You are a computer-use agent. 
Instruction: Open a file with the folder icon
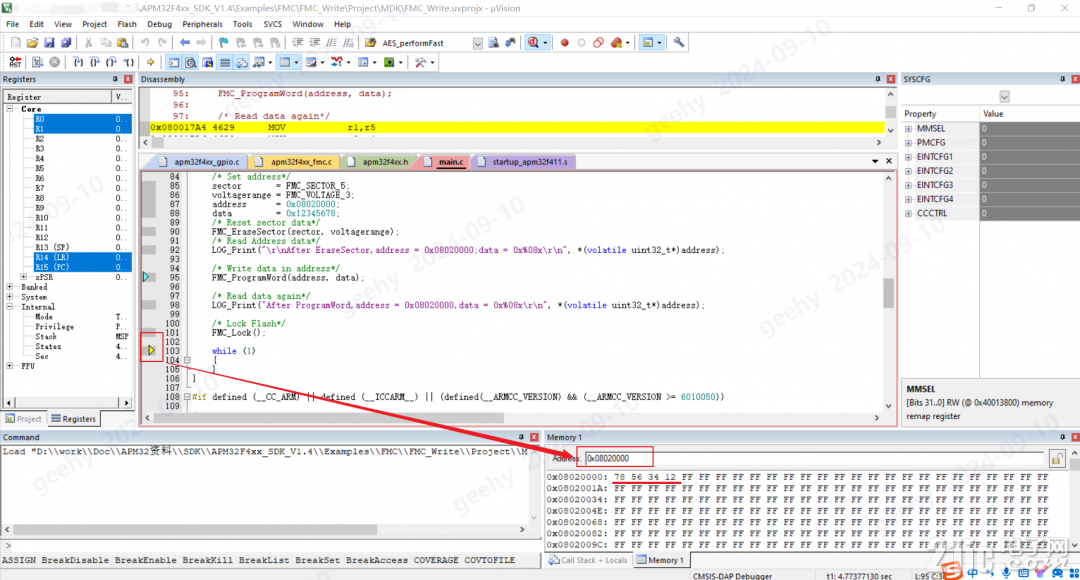pyautogui.click(x=32, y=43)
